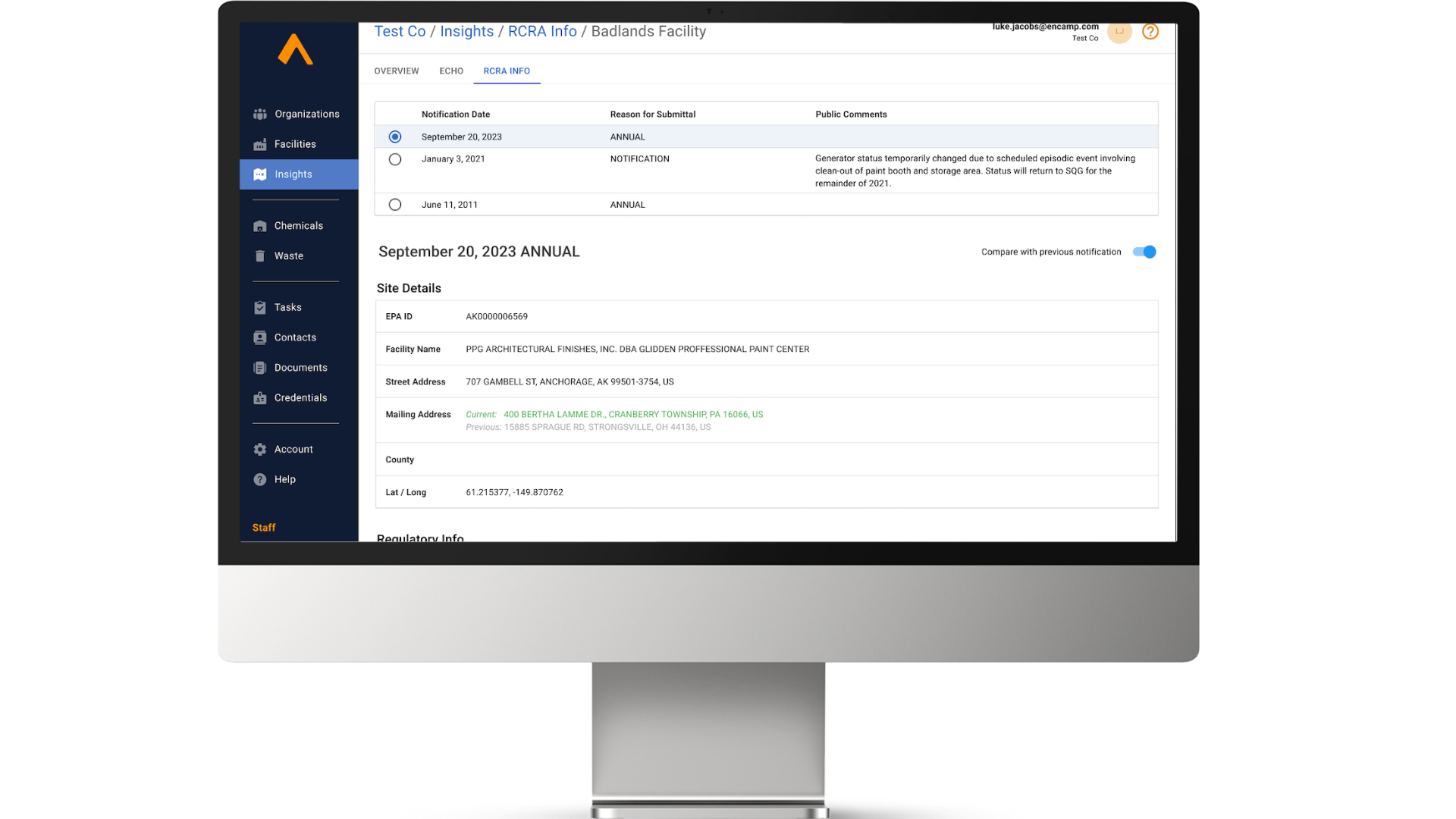Viewport: 1456px width, 819px height.
Task: Switch to the ECHO tab
Action: [x=451, y=71]
